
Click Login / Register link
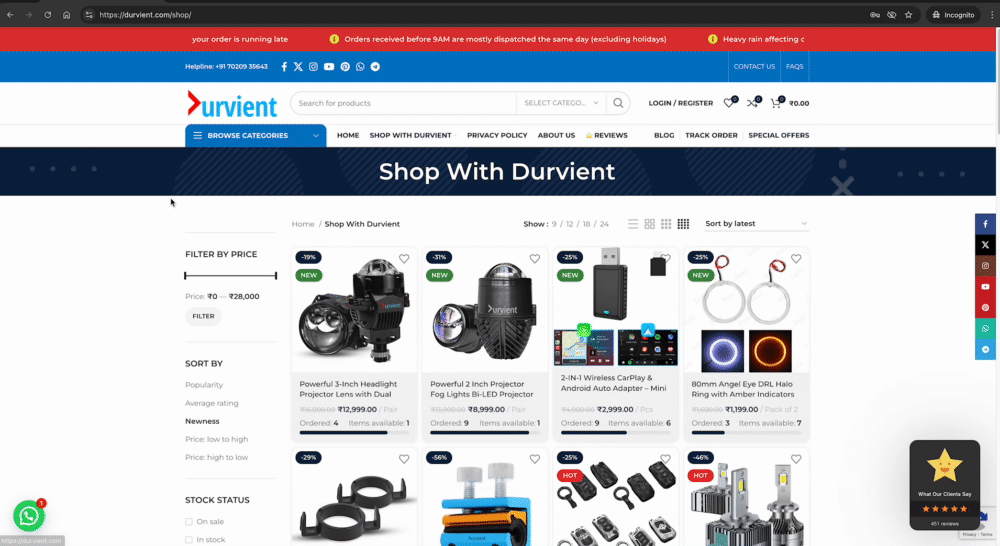click(x=680, y=103)
